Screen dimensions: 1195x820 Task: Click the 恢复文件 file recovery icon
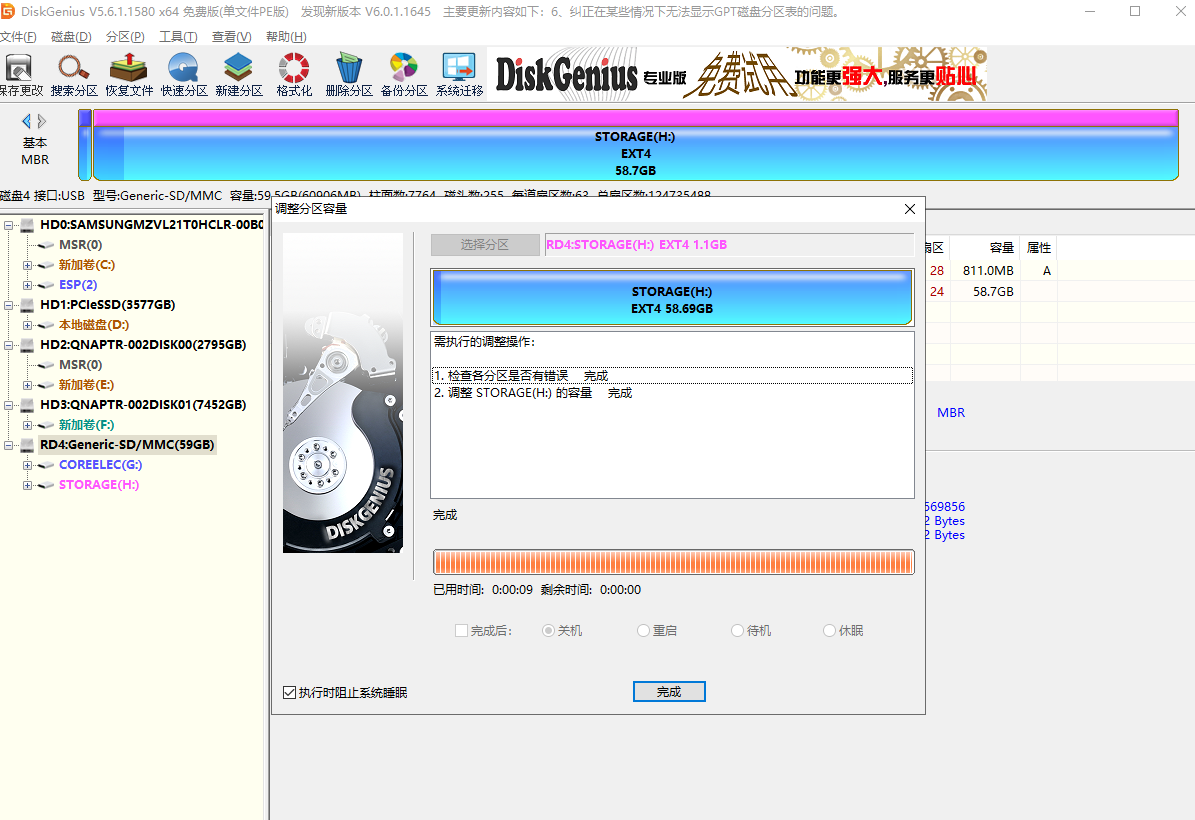point(129,75)
